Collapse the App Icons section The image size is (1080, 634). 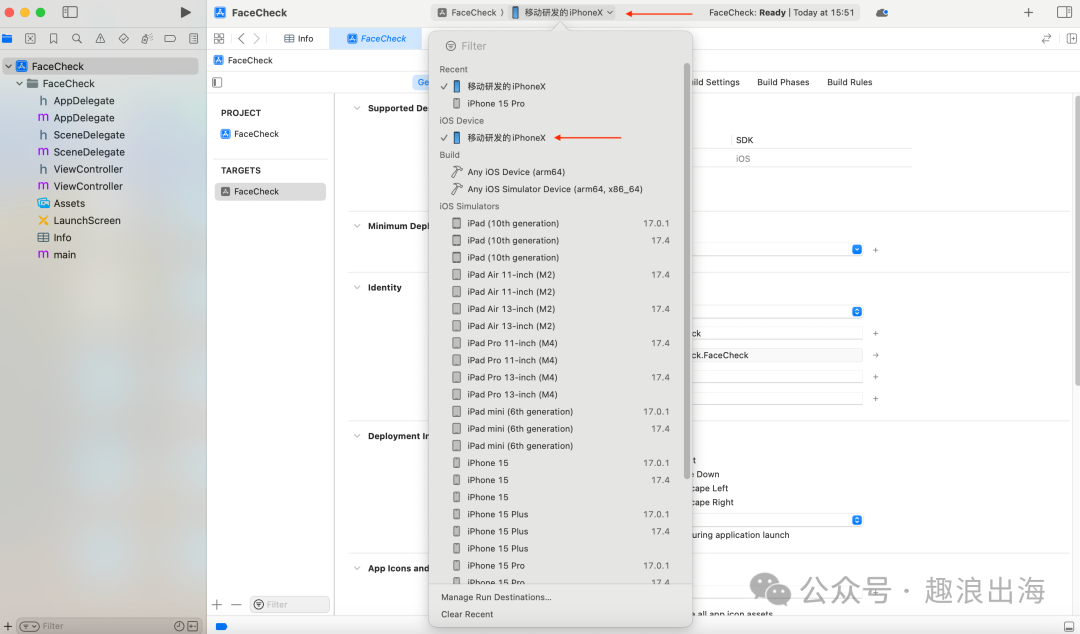tap(357, 569)
